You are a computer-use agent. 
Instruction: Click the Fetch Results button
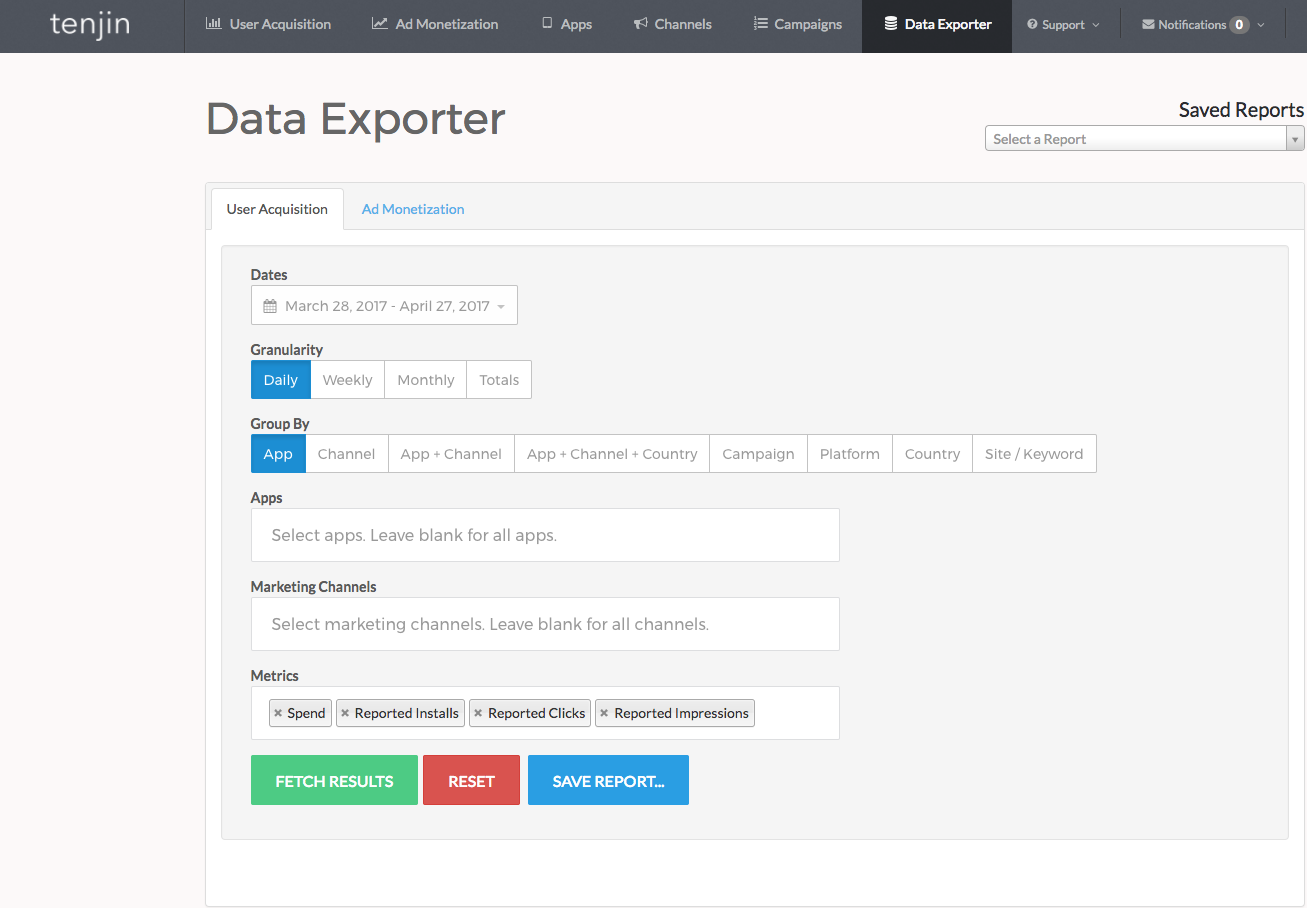[334, 780]
